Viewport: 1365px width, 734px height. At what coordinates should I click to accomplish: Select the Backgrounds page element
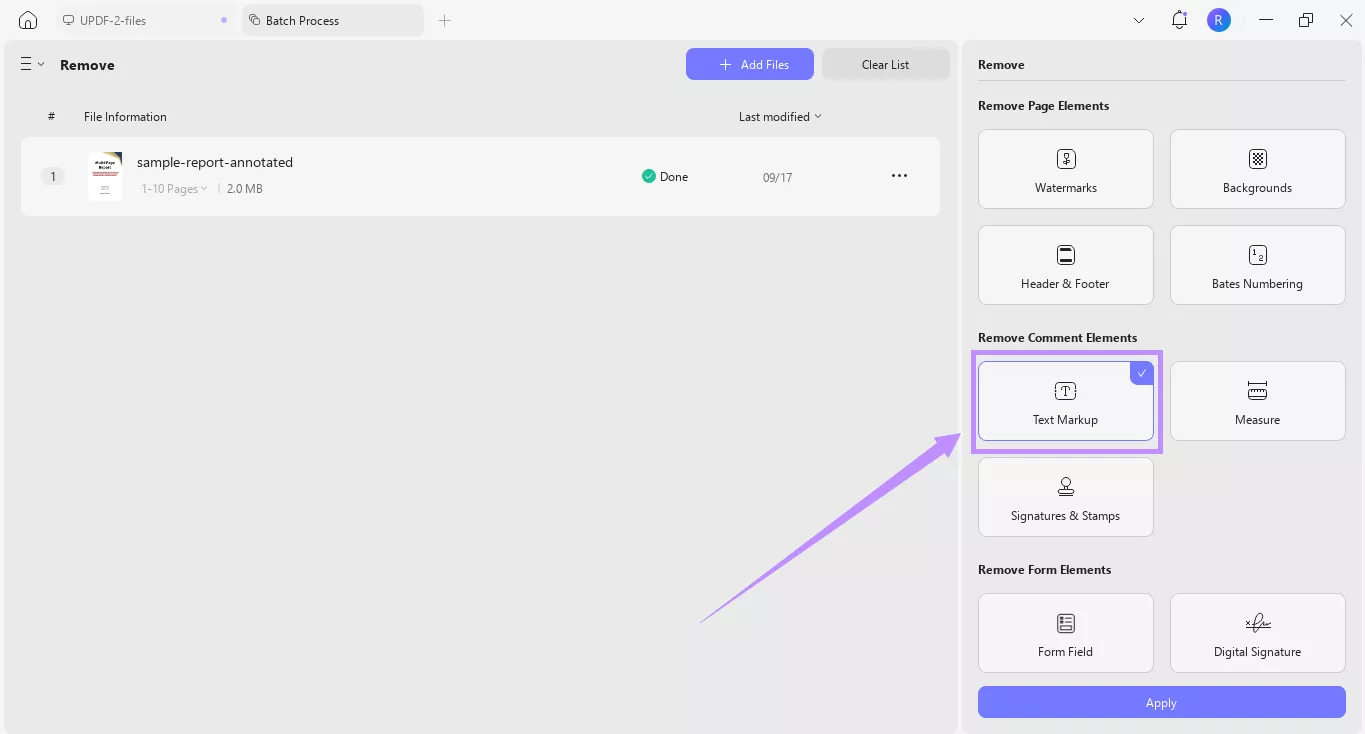[x=1257, y=168]
